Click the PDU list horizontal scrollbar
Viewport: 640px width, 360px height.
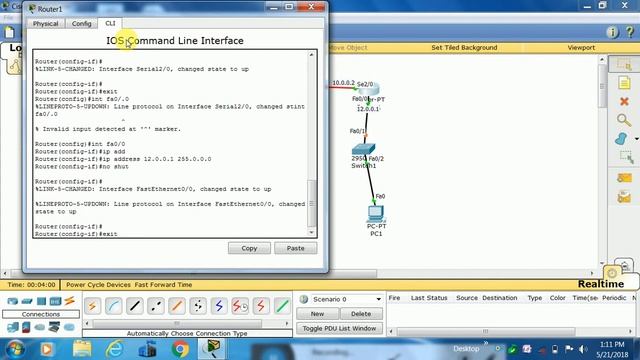(x=486, y=331)
